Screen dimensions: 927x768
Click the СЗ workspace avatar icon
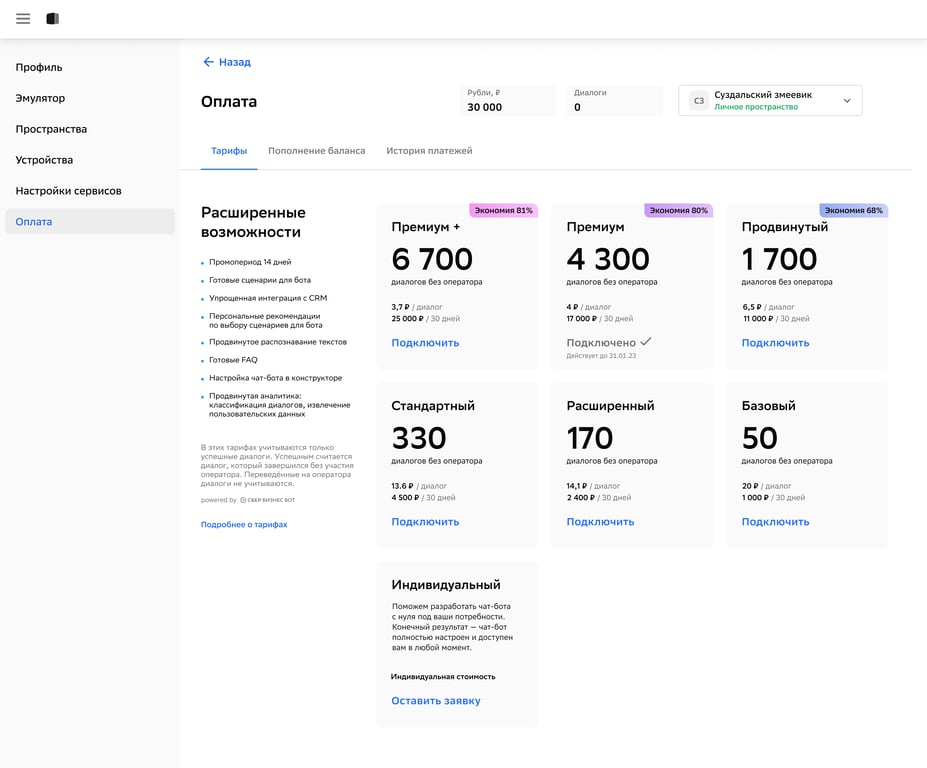point(699,100)
